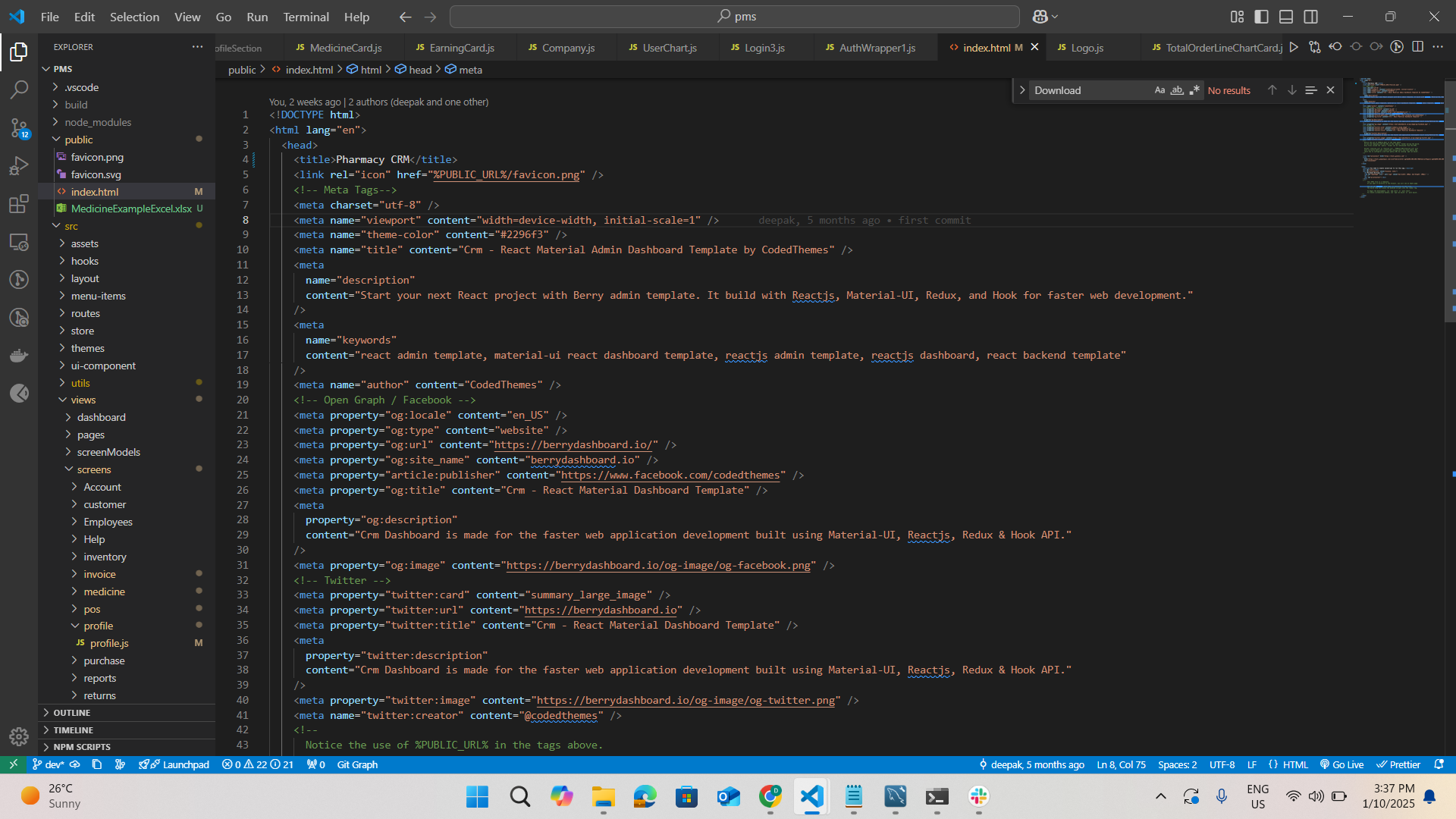Screen dimensions: 1456x819
Task: Open Run and Debug view
Action: pos(19,165)
